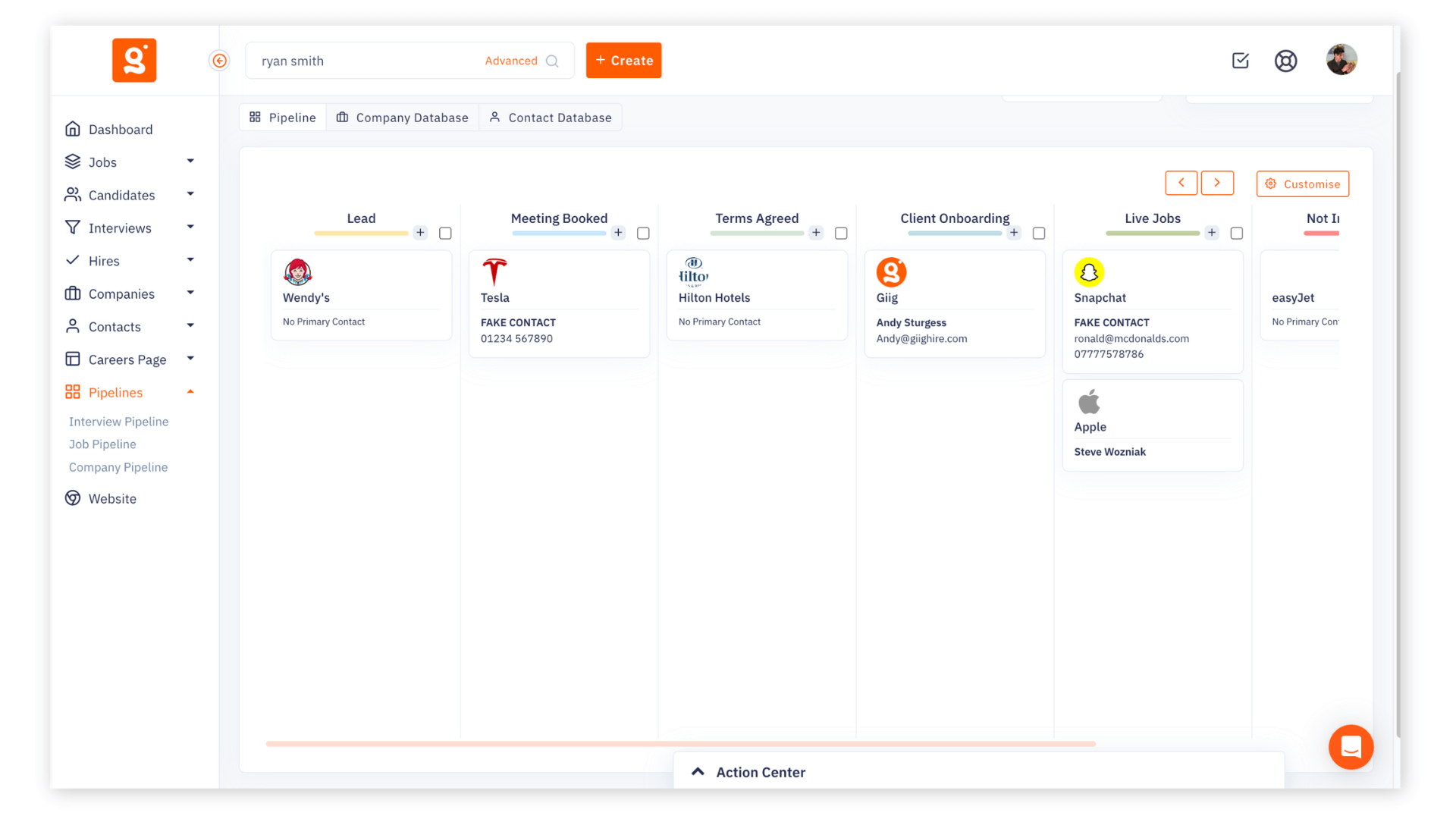
Task: Collapse sidebar using the back arrow icon
Action: pos(219,61)
